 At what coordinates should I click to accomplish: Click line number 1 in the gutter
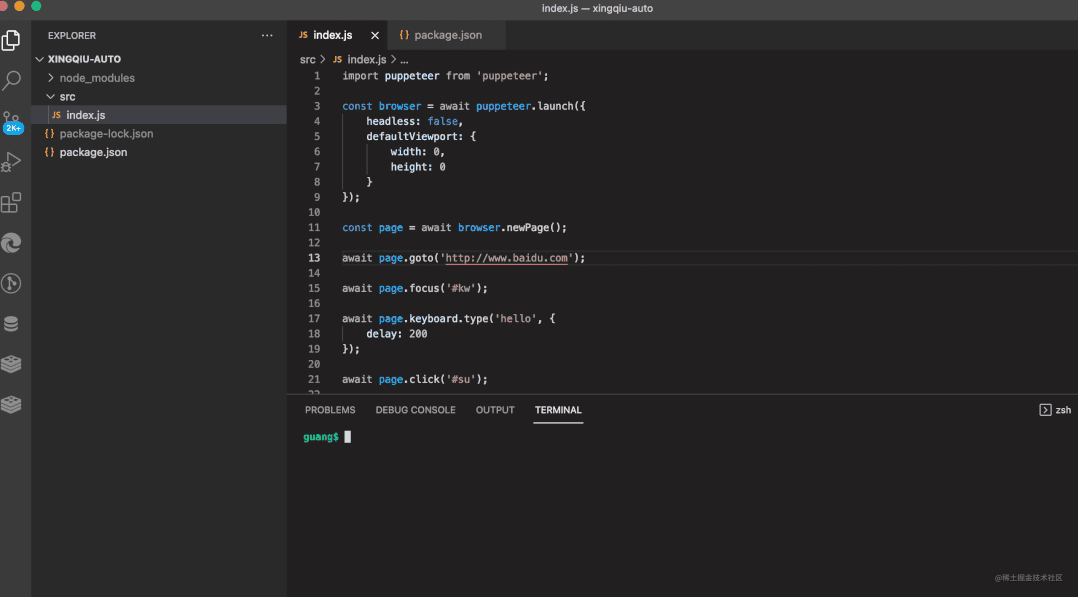click(317, 76)
